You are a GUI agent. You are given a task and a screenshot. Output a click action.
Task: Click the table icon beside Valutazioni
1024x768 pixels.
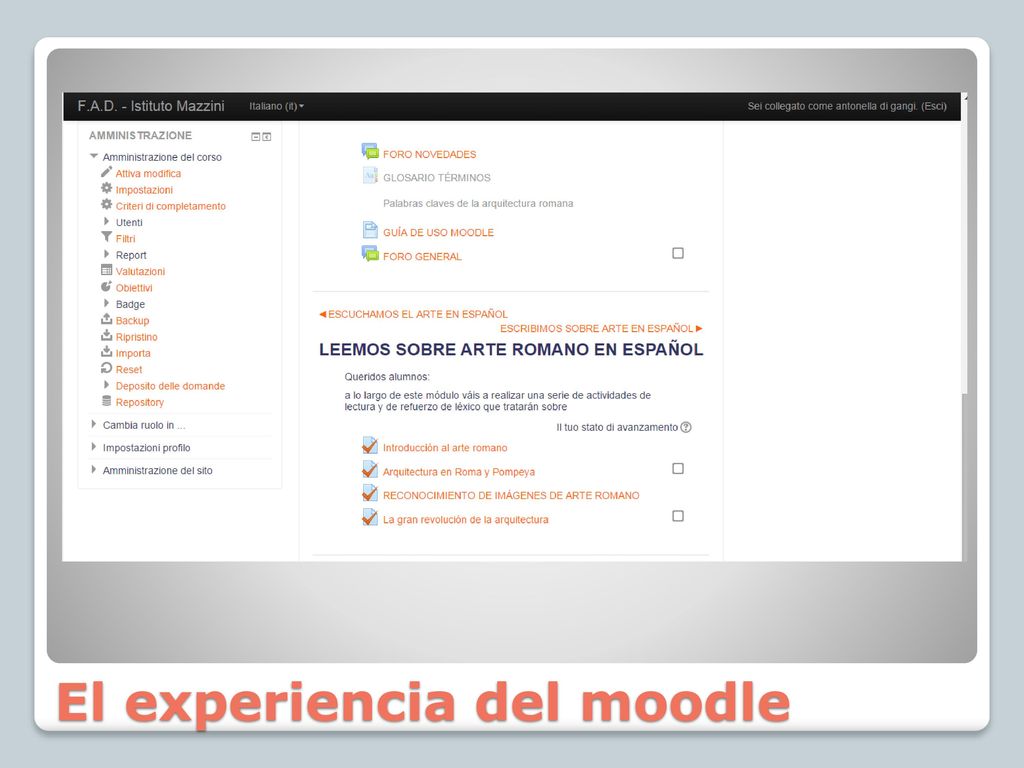pos(106,270)
